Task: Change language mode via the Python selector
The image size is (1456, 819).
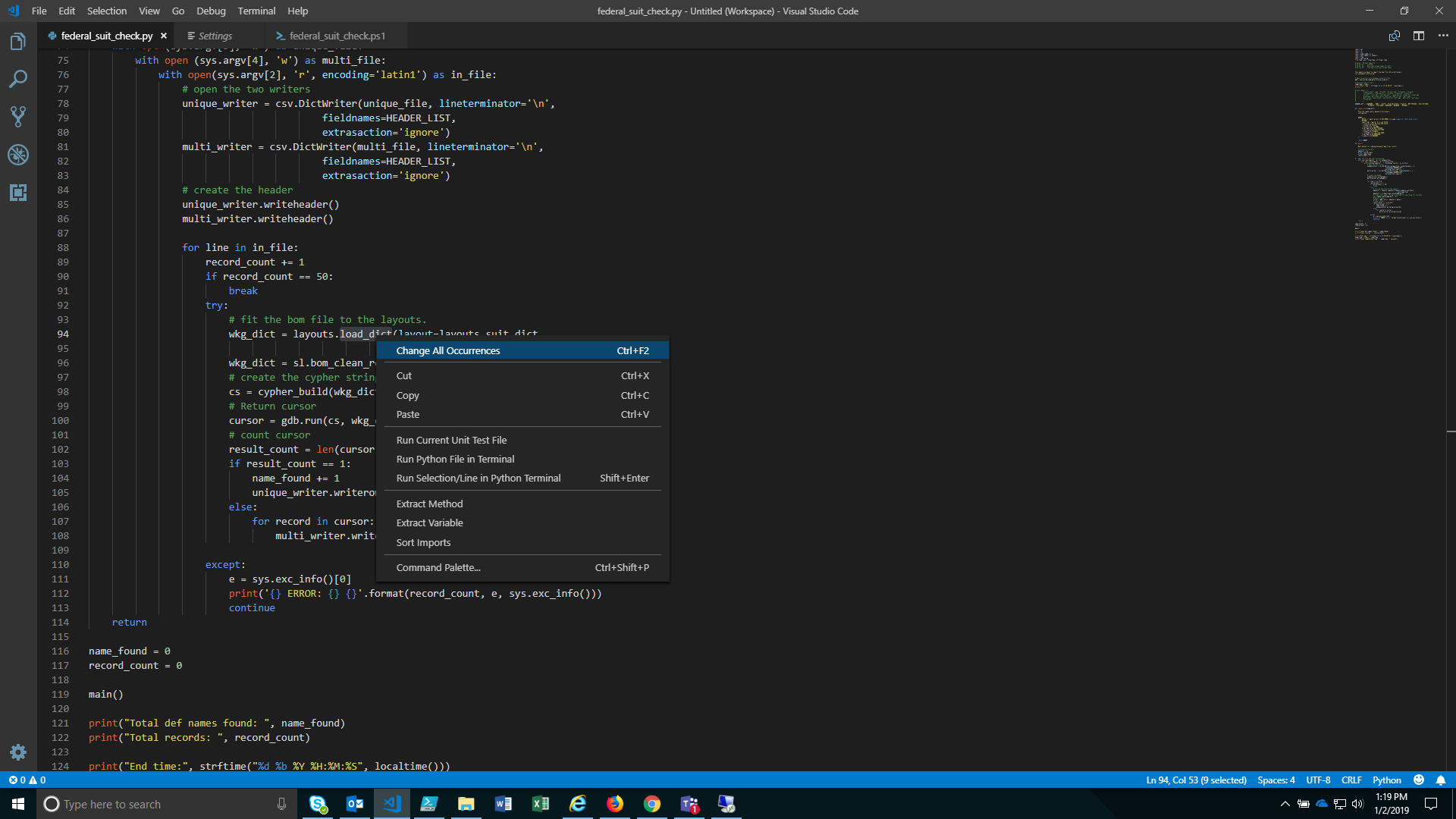Action: pos(1386,780)
